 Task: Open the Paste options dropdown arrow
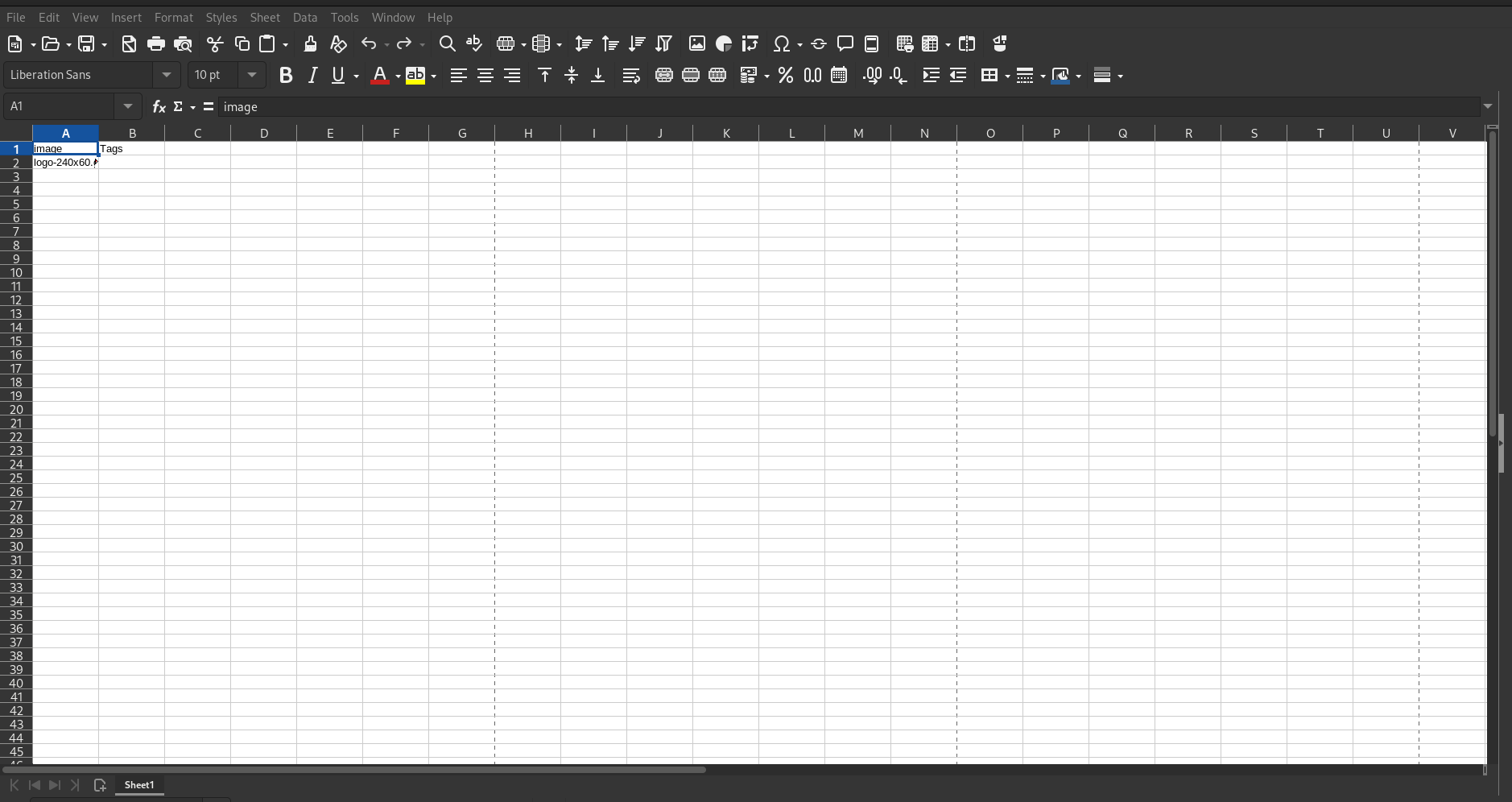[x=285, y=45]
